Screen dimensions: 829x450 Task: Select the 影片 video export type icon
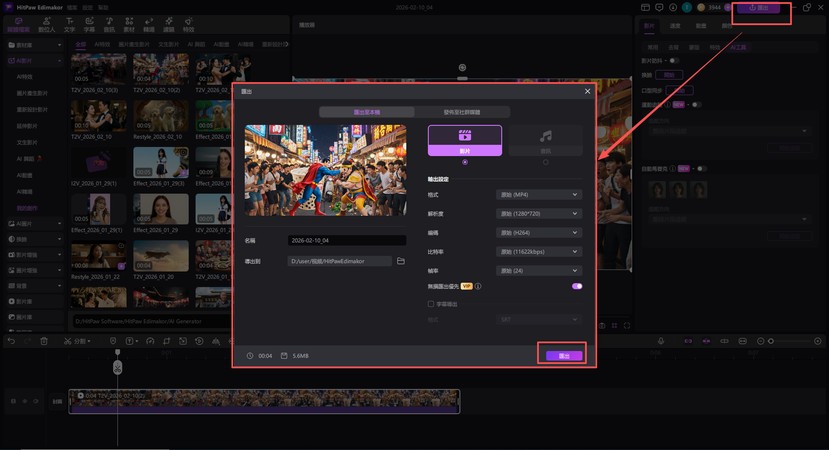[464, 139]
